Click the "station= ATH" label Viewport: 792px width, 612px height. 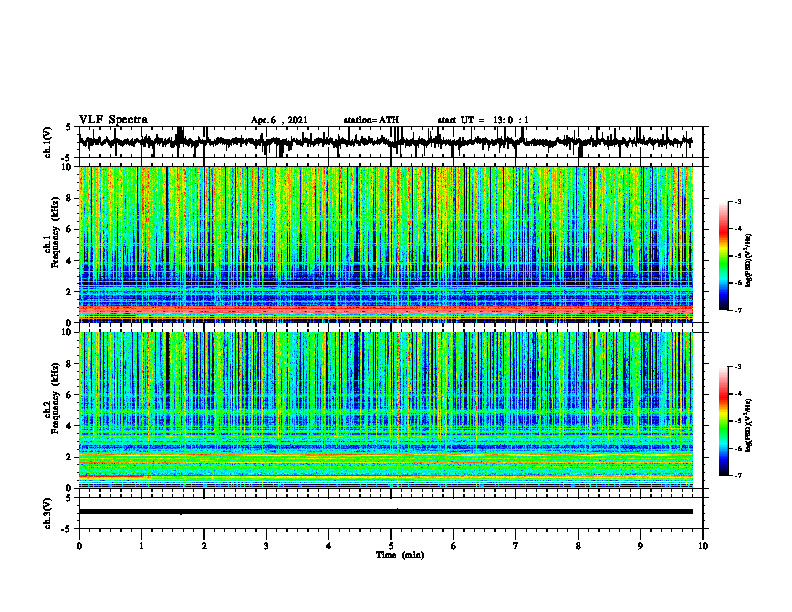click(371, 120)
